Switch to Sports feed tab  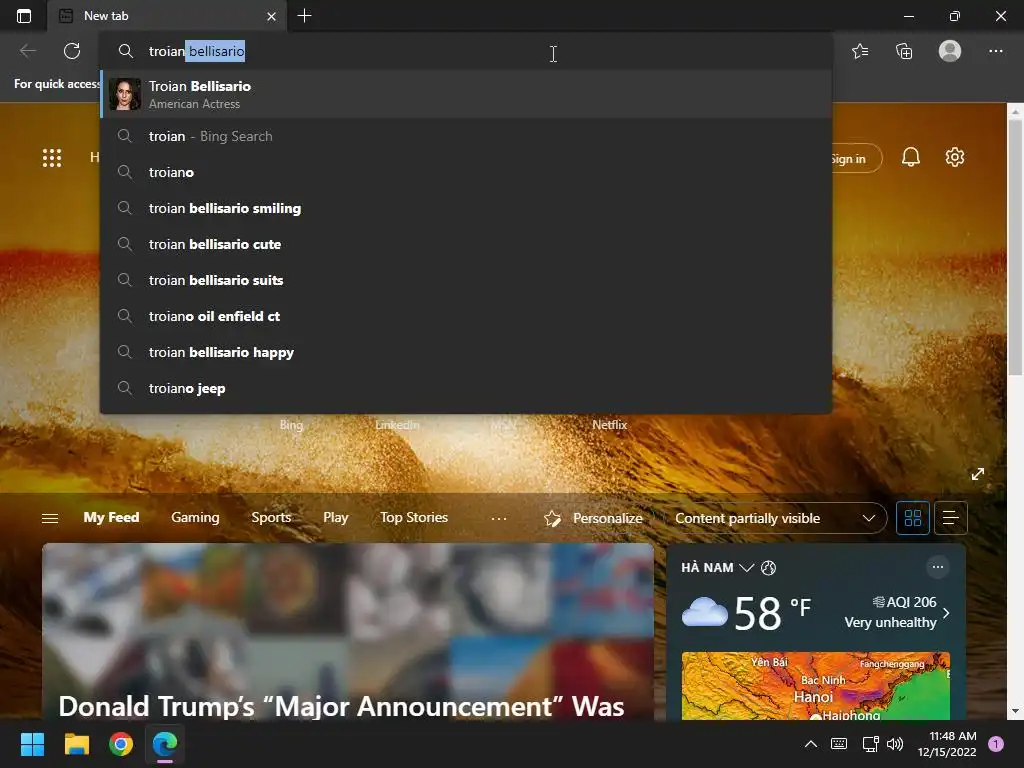click(x=271, y=517)
